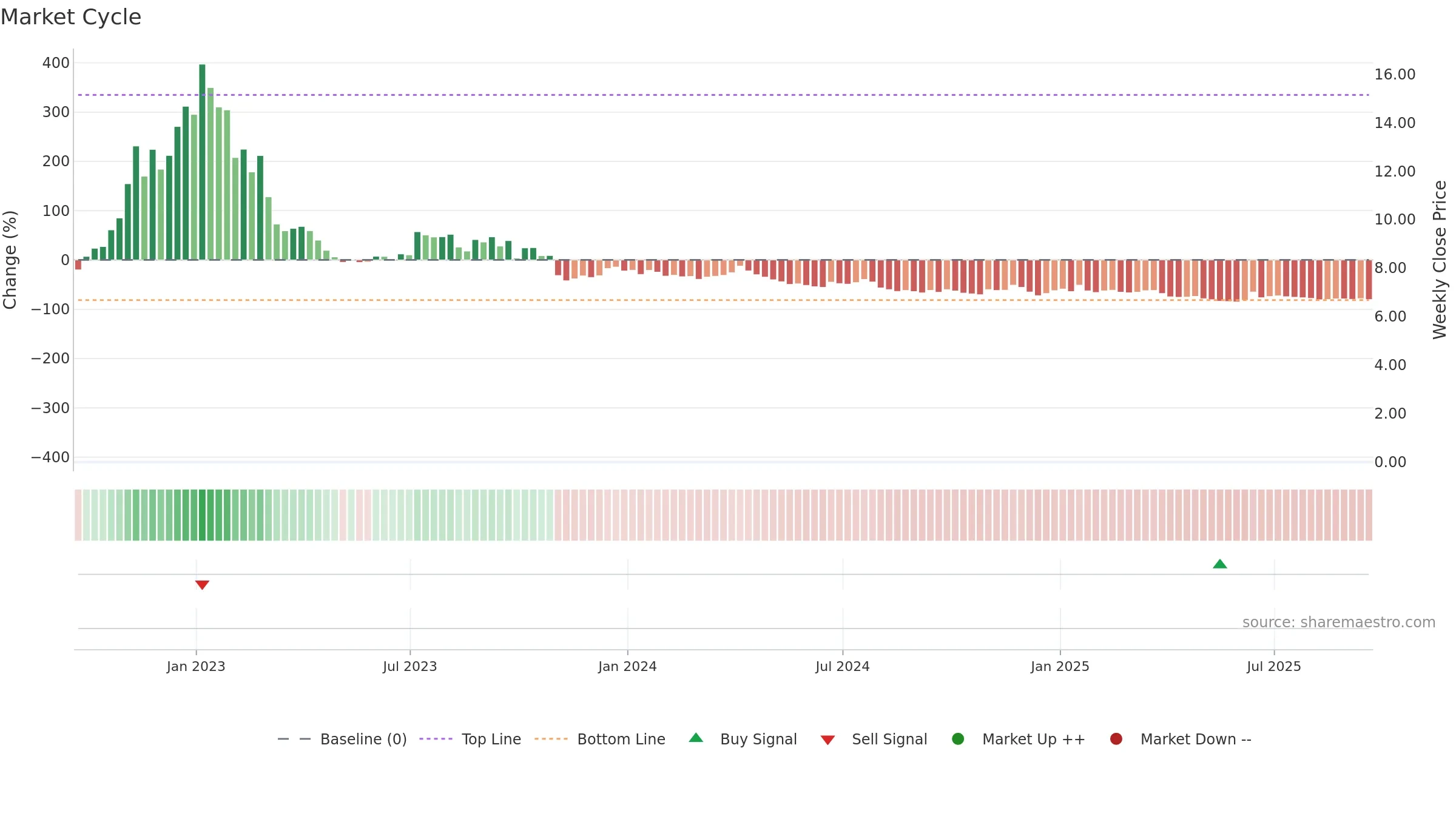Click the Jul 2024 x-axis label
The height and width of the screenshot is (819, 1456).
tap(843, 667)
